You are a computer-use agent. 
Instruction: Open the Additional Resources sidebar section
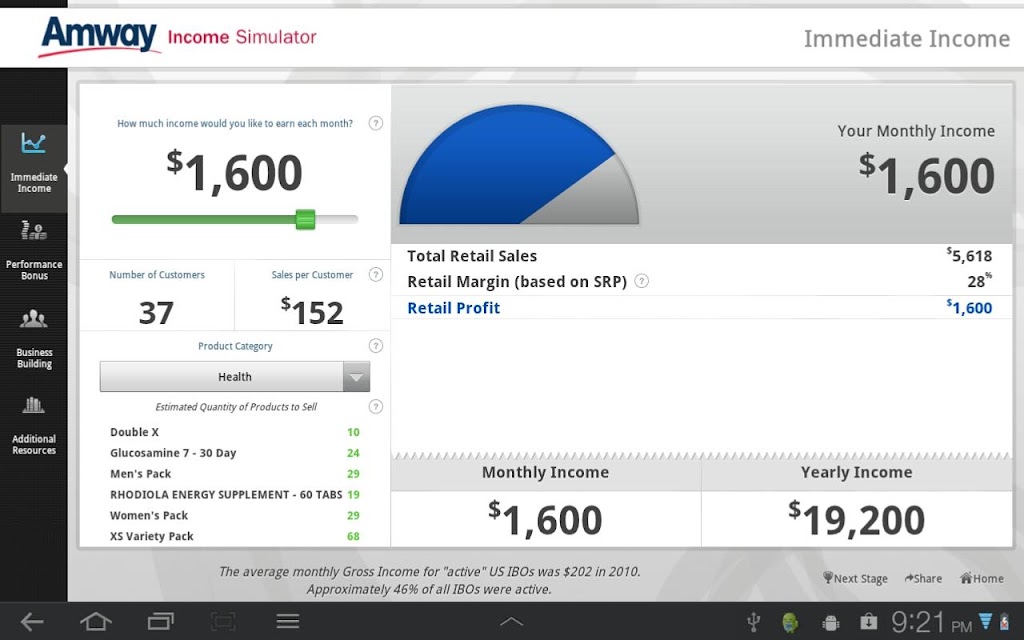pos(33,426)
